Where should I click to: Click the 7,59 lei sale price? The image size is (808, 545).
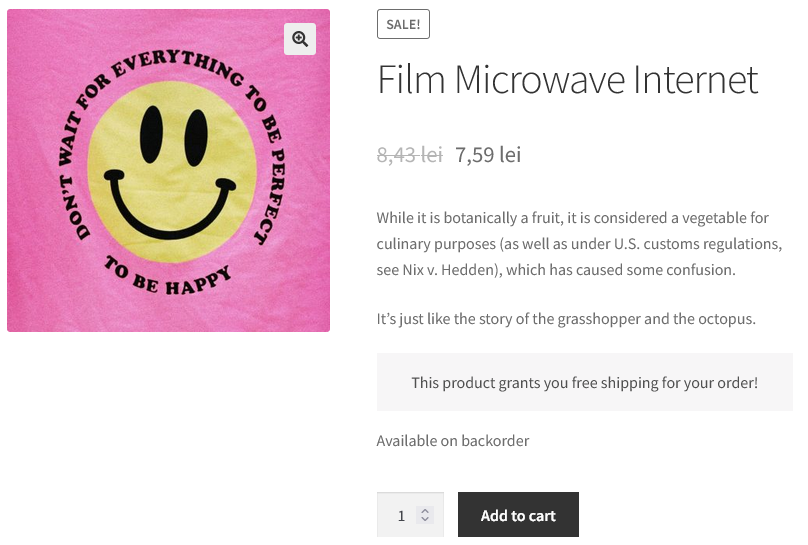point(488,155)
